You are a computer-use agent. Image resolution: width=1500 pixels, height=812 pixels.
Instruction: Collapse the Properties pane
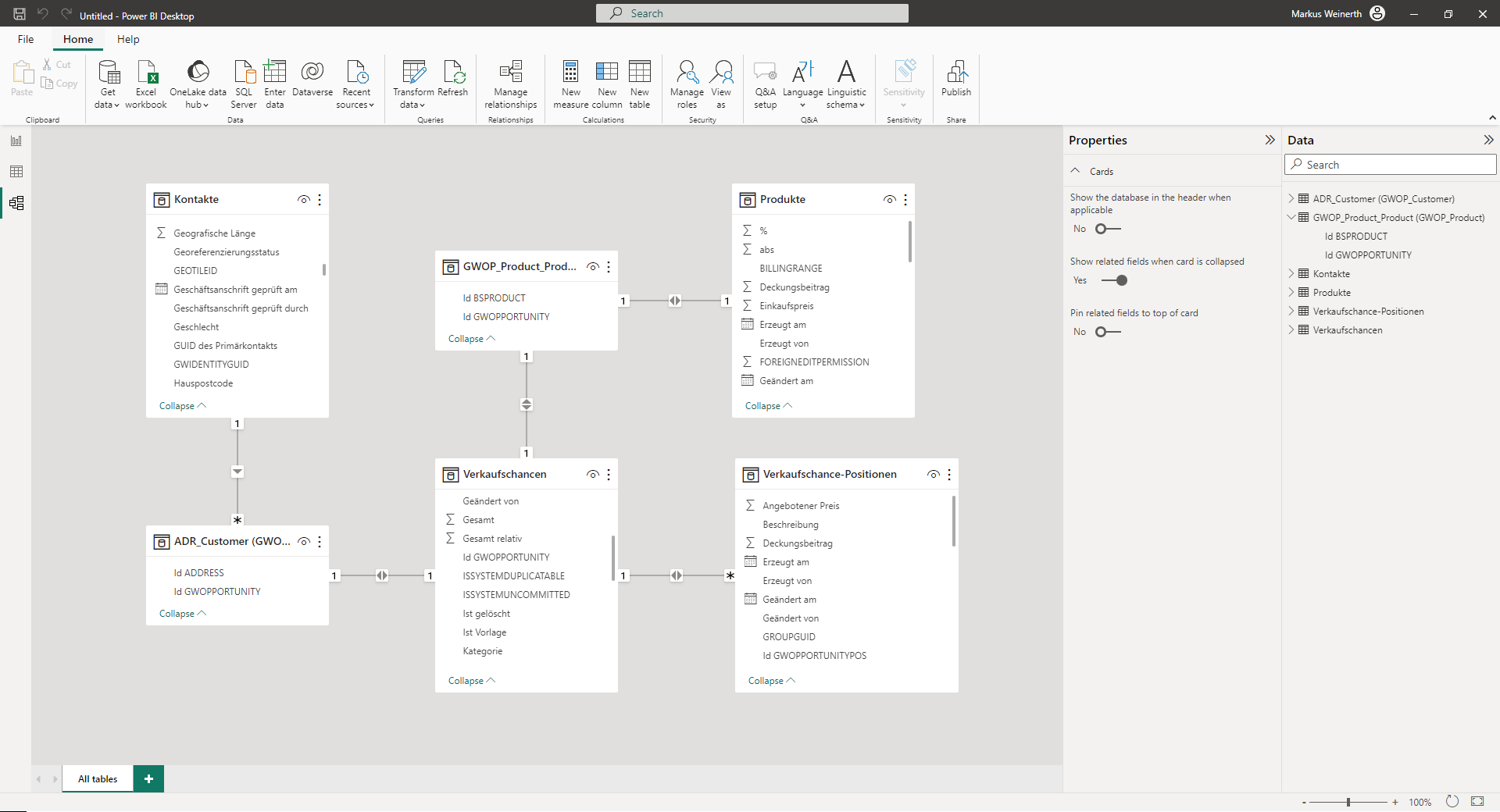[1270, 141]
